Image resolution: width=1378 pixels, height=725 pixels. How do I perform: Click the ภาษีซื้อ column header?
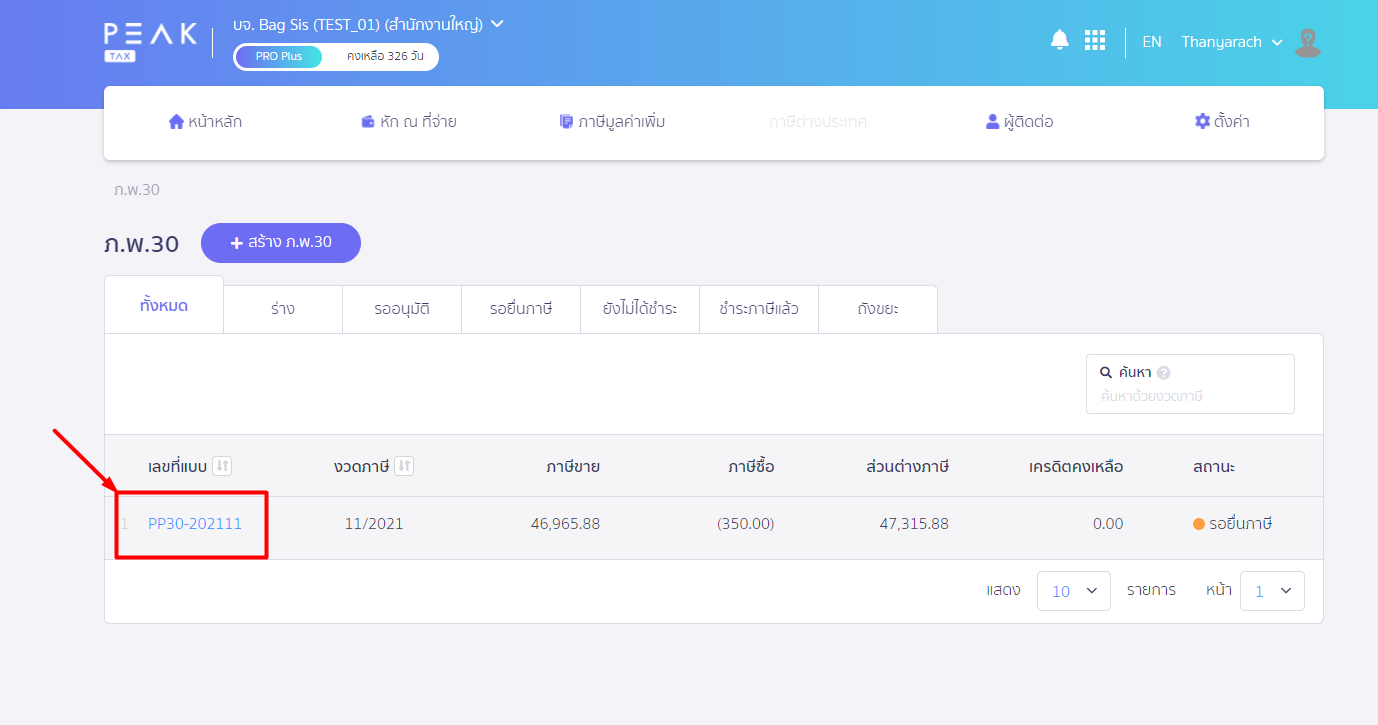point(750,466)
